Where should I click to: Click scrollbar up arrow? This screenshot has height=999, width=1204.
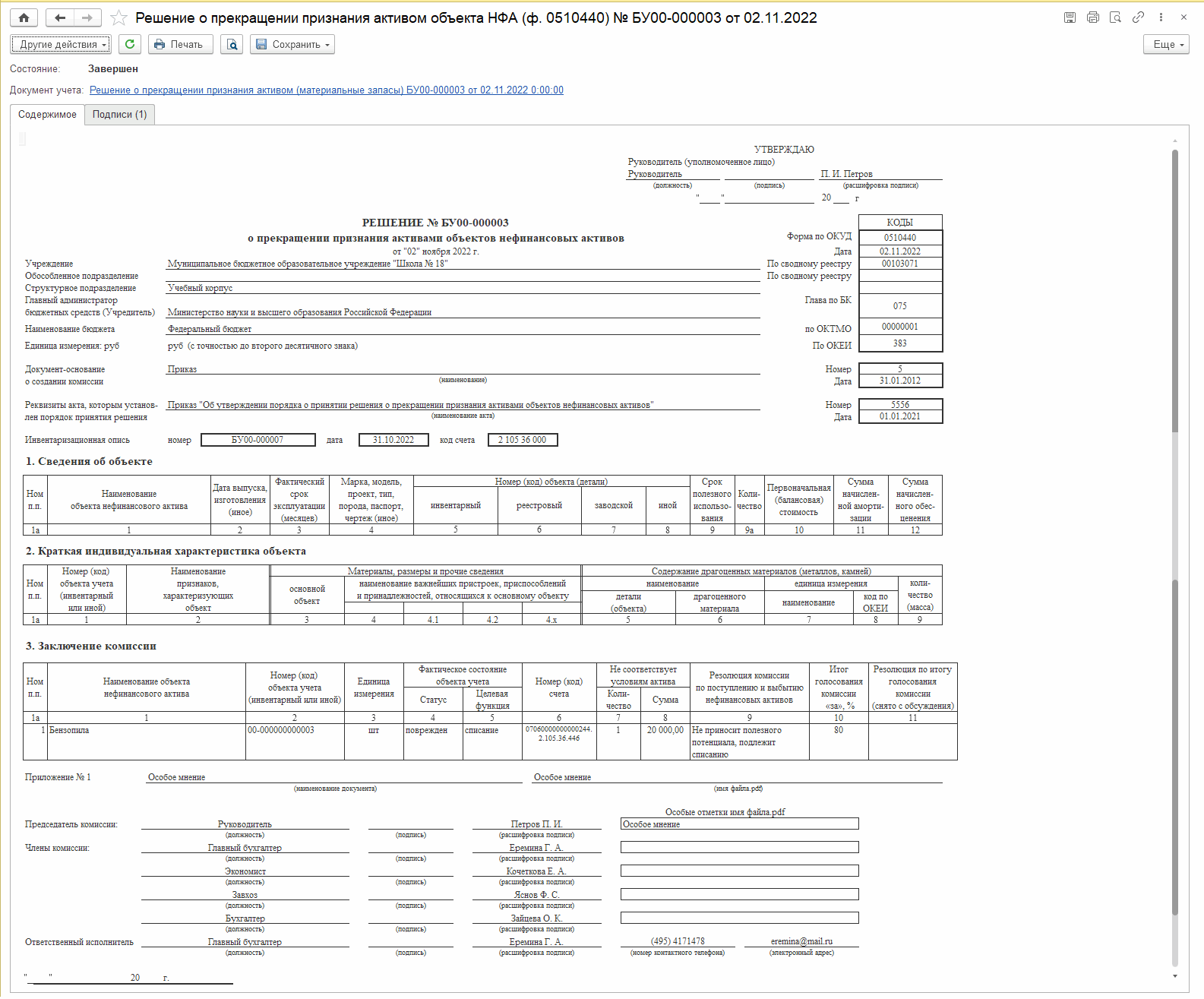pos(1175,141)
